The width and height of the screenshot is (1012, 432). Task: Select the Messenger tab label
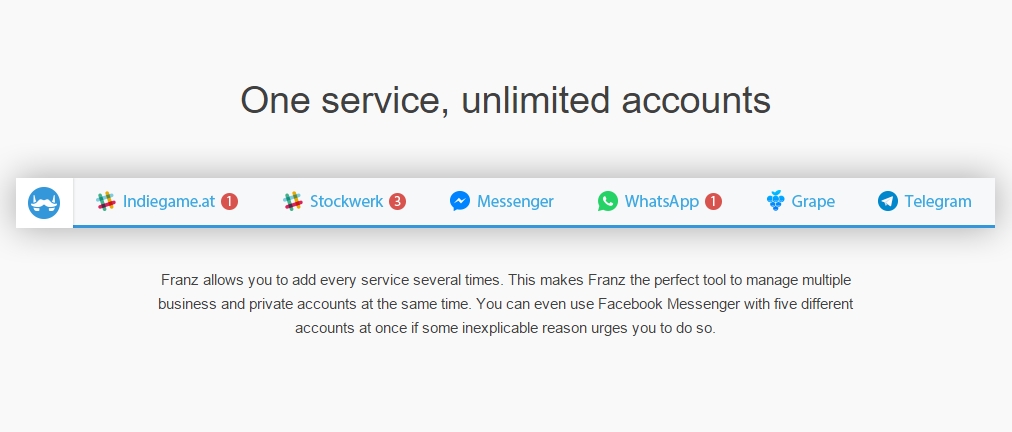[515, 201]
